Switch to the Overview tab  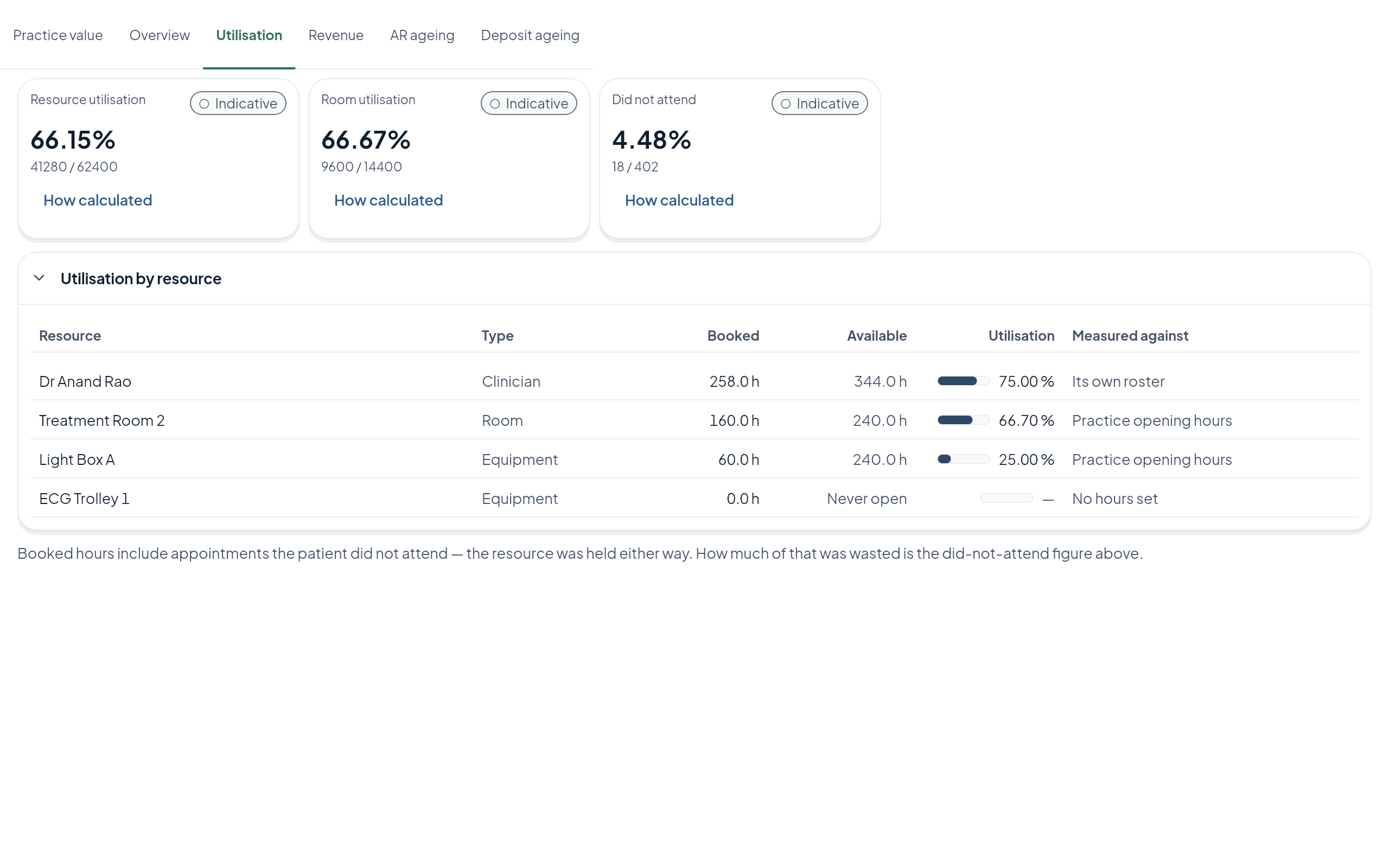(x=160, y=35)
